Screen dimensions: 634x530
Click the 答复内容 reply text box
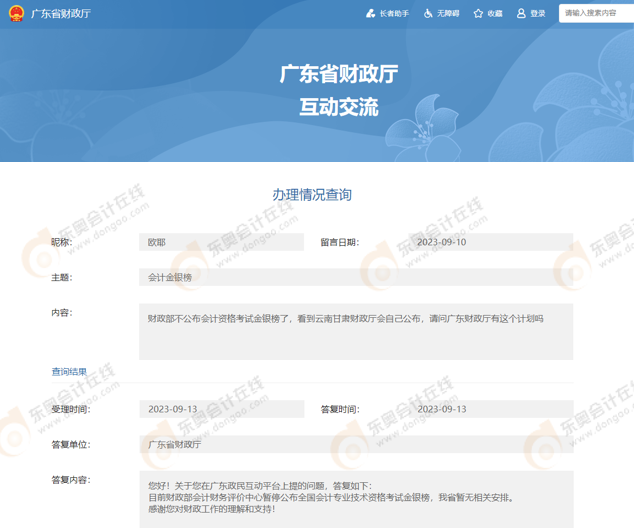[x=355, y=498]
